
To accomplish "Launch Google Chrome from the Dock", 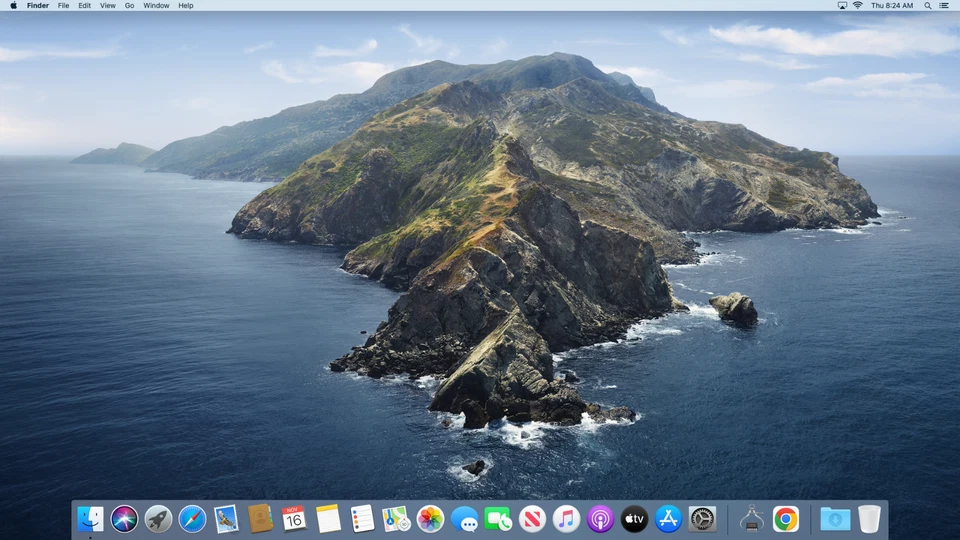I will pyautogui.click(x=786, y=518).
